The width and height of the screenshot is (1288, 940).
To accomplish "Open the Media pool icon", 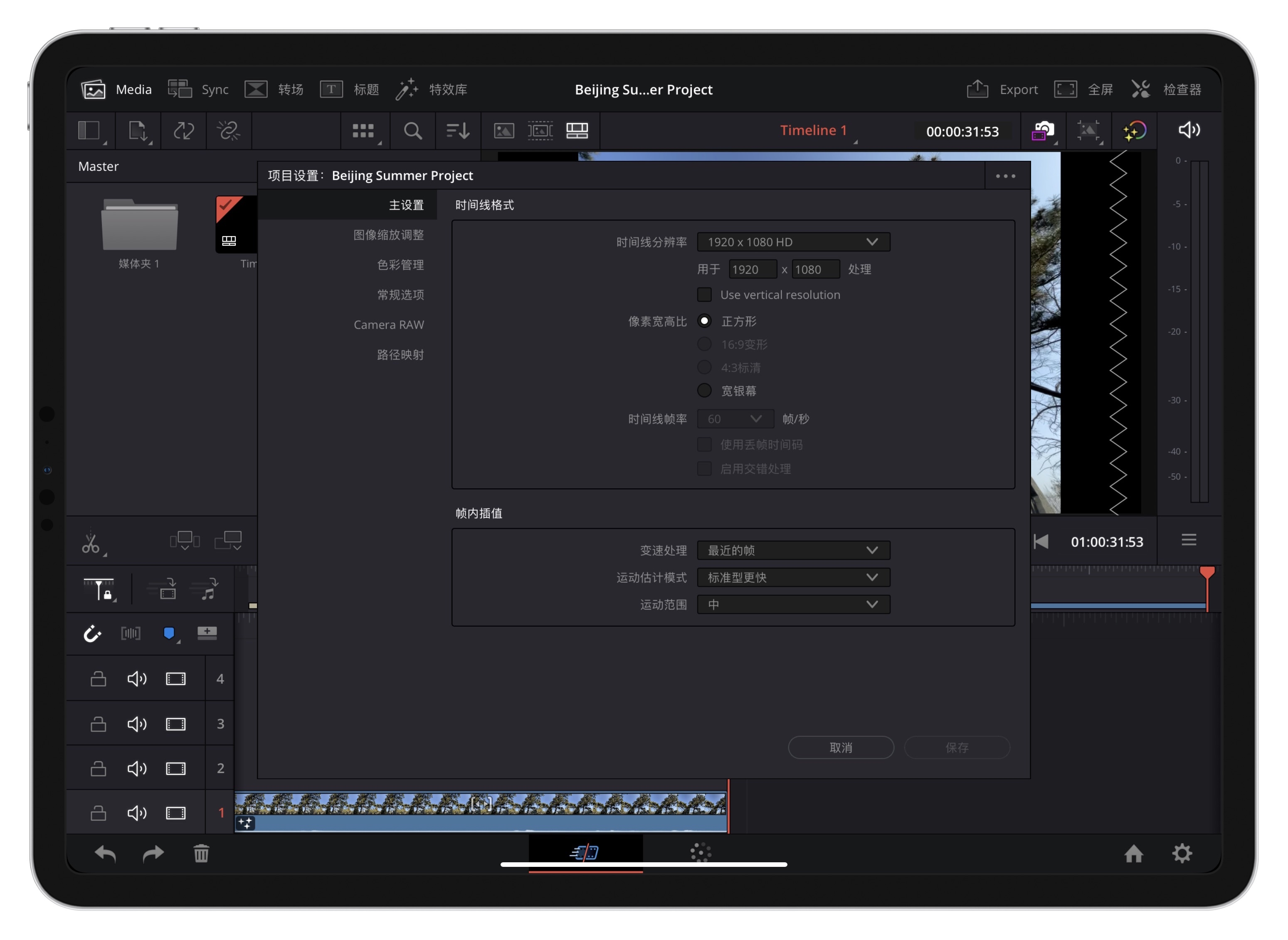I will (x=94, y=89).
